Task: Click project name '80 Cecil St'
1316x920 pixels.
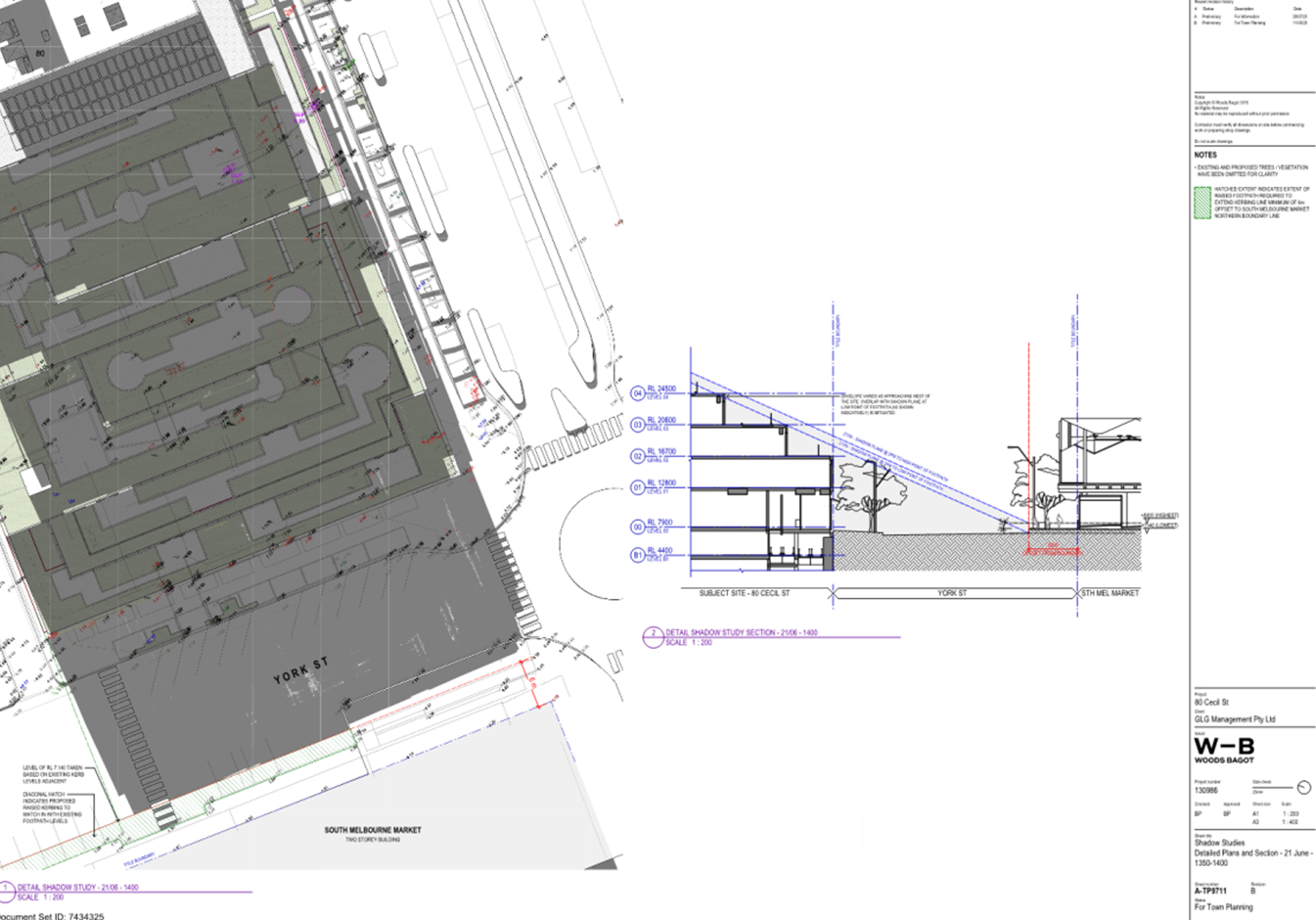Action: click(1211, 703)
